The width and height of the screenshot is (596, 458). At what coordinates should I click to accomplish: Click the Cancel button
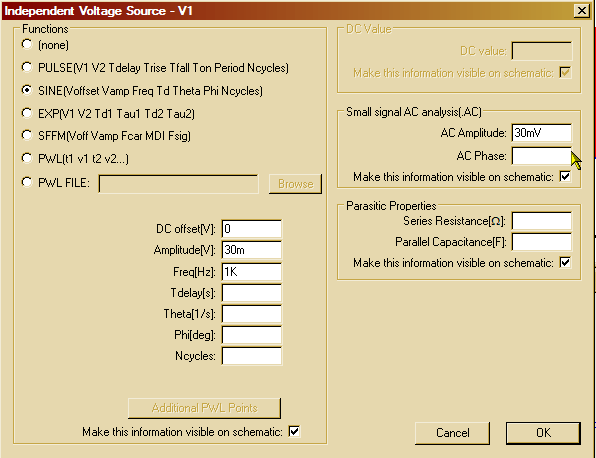pos(452,433)
